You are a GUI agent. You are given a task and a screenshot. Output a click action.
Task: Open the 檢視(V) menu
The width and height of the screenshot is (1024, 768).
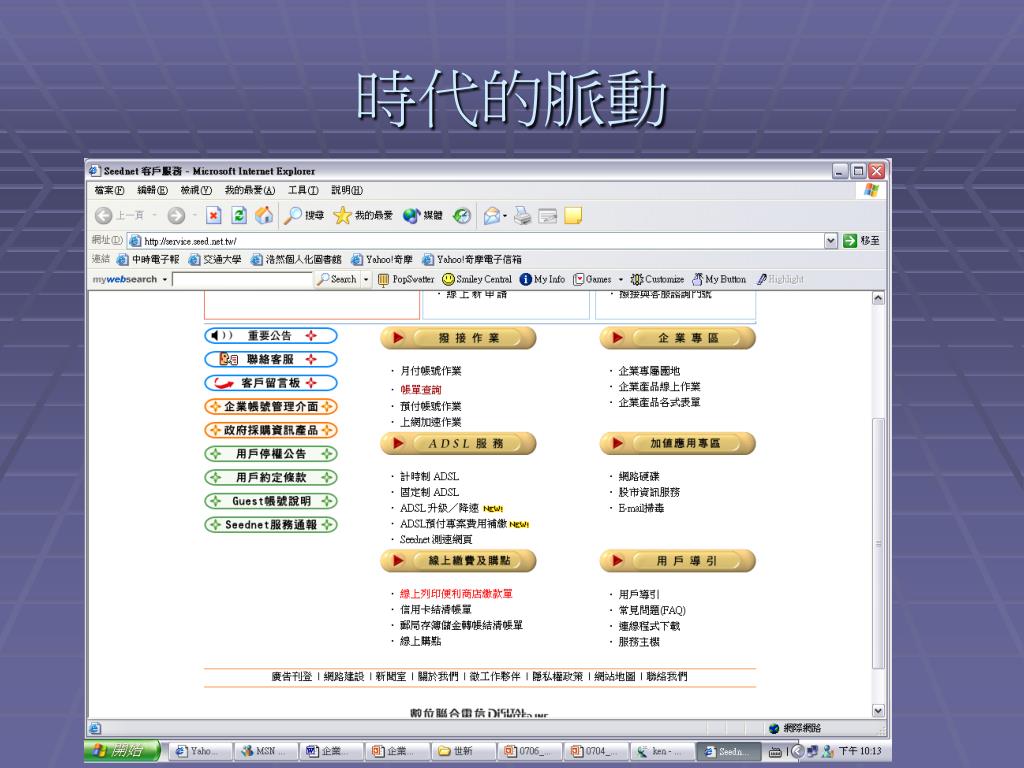pyautogui.click(x=196, y=190)
